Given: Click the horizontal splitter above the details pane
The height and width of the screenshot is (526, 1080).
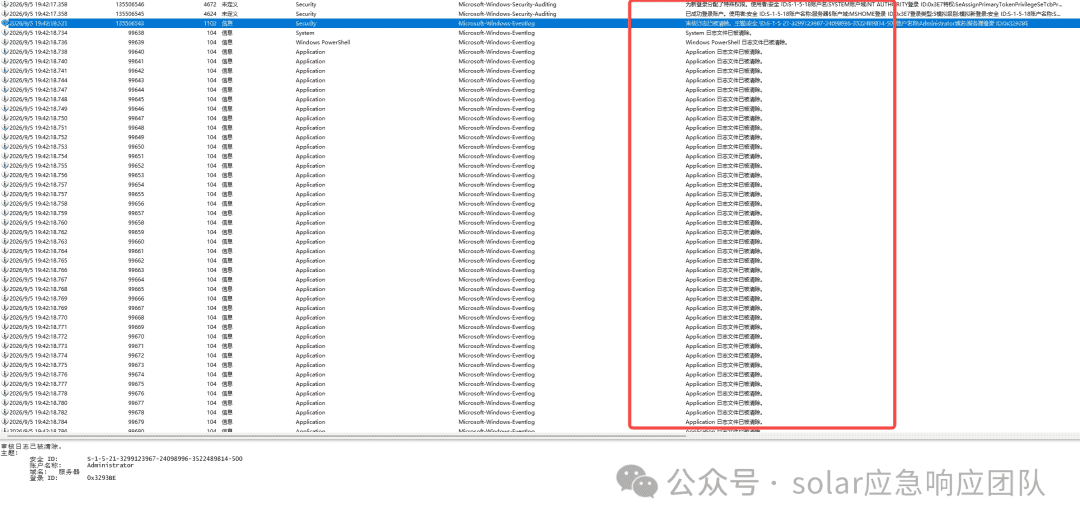Looking at the screenshot, I should [540, 435].
